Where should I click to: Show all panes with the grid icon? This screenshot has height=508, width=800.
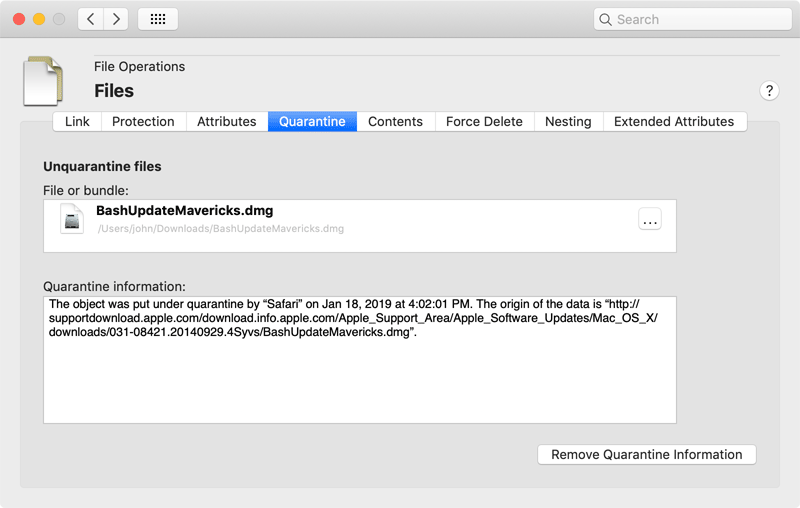(158, 19)
